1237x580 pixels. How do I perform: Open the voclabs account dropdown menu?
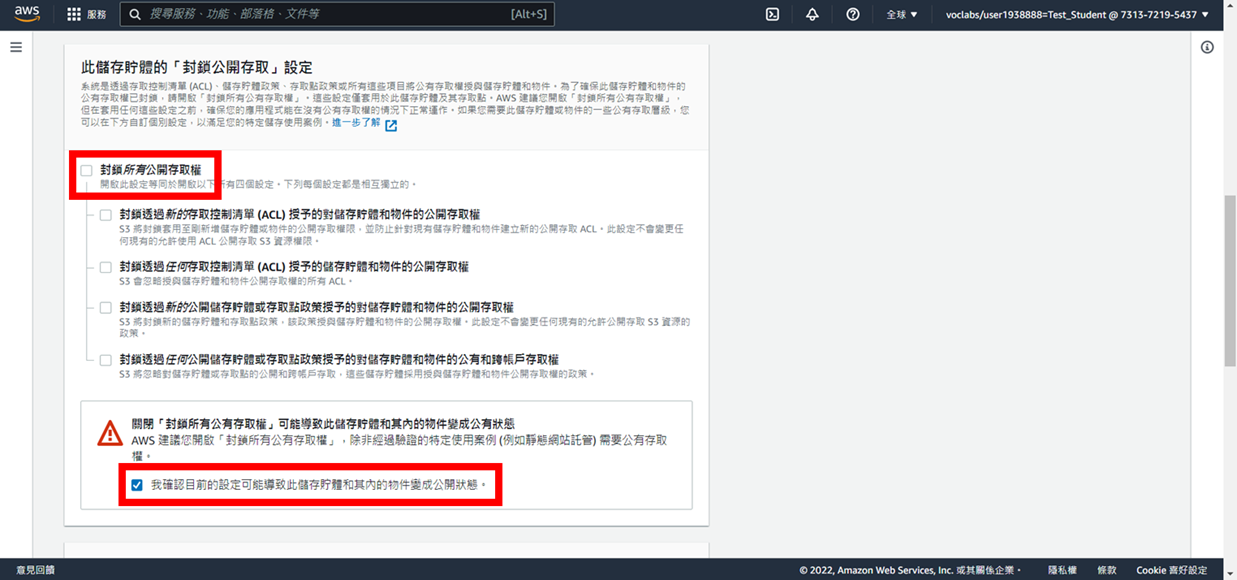point(1077,14)
